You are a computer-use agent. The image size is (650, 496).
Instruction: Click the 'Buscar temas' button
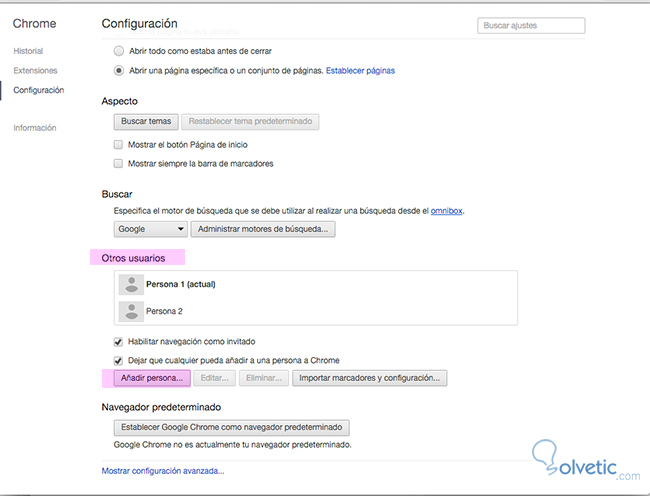pos(146,122)
